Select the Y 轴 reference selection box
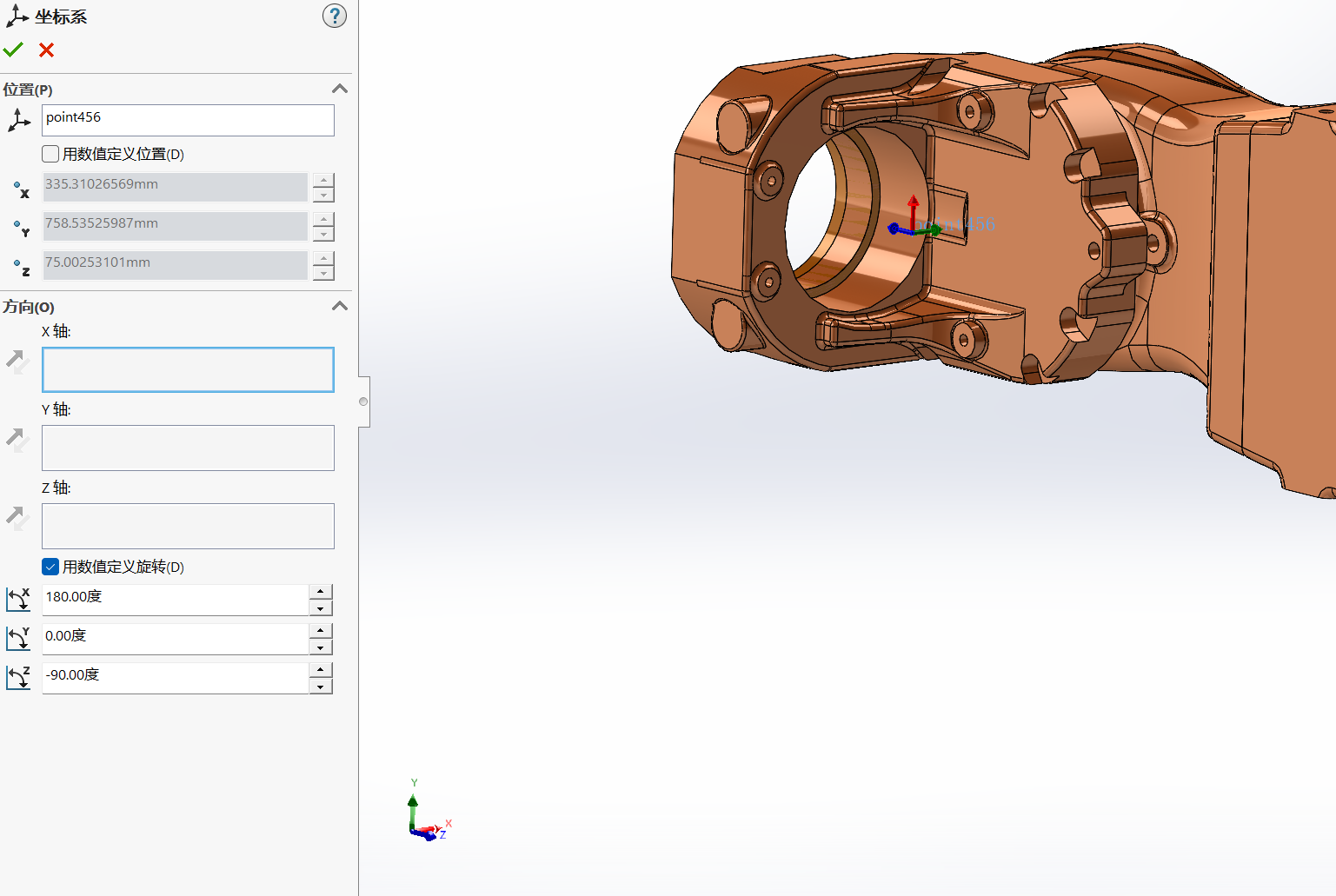The height and width of the screenshot is (896, 1336). pos(188,448)
